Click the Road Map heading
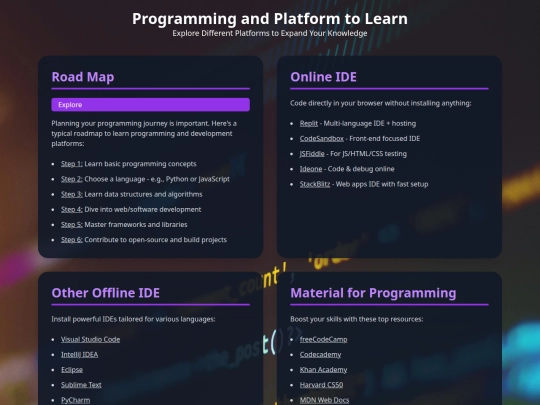This screenshot has width=540, height=405. tap(83, 77)
